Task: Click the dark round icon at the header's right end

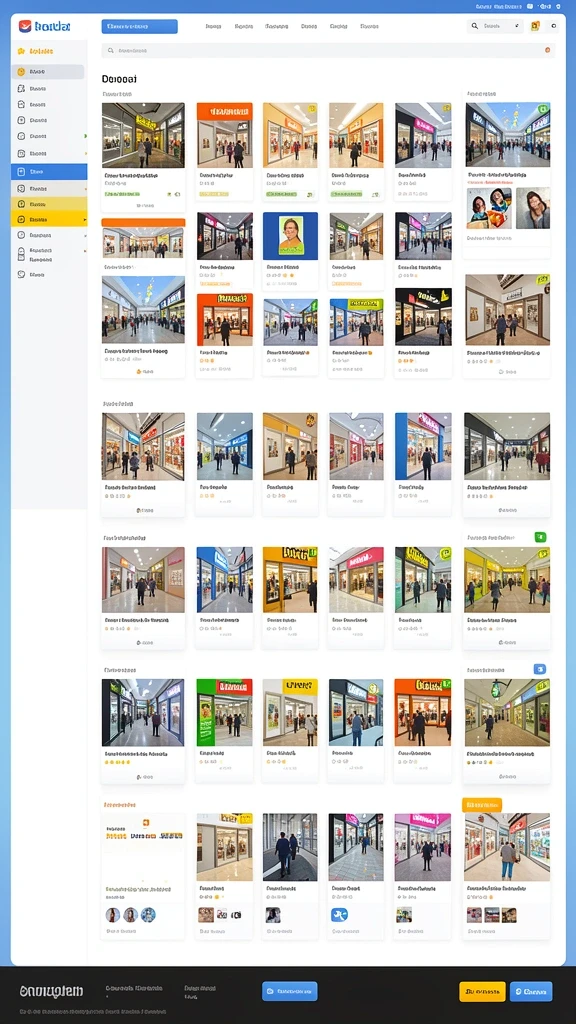Action: [554, 26]
